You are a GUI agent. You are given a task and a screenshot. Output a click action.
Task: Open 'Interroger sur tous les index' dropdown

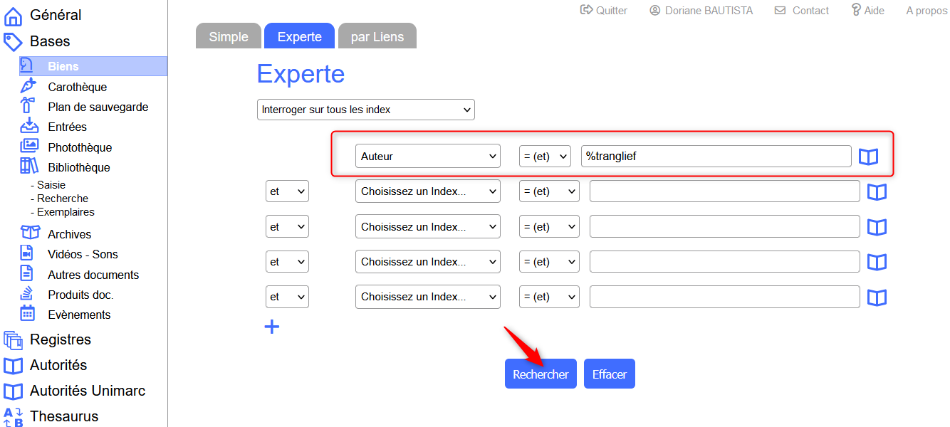pos(365,108)
